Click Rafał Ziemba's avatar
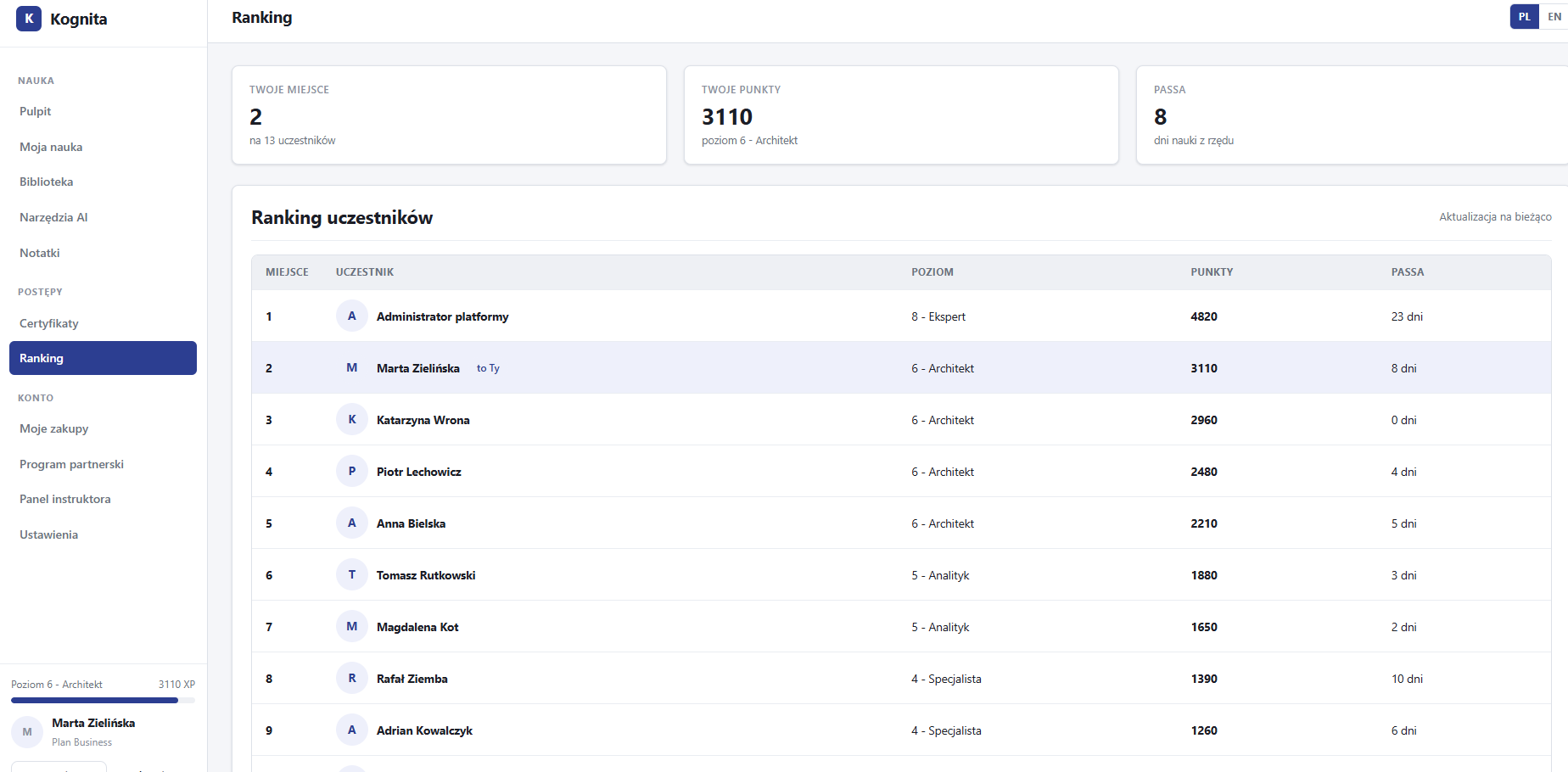 352,678
